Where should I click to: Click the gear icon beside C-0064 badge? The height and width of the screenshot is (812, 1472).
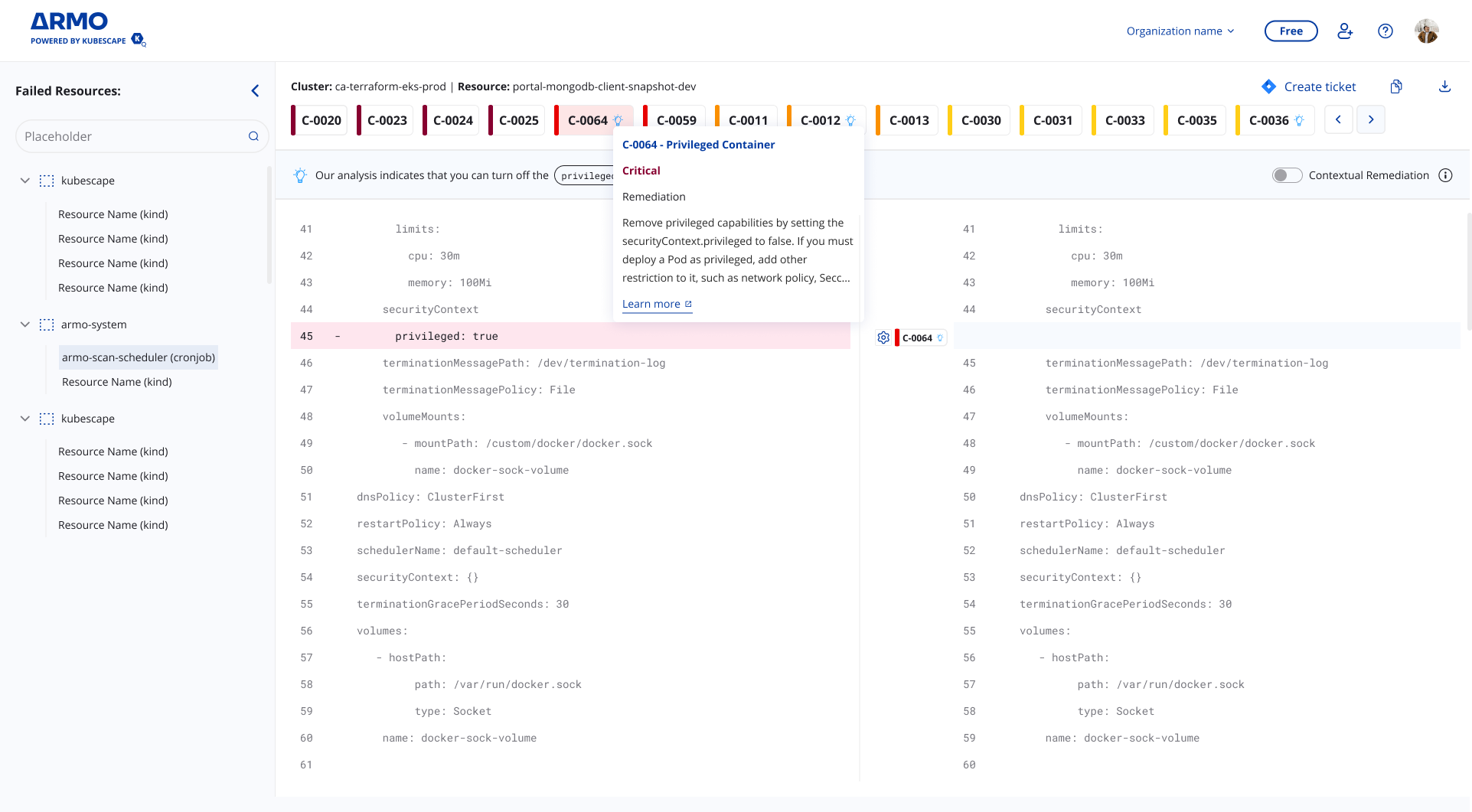click(883, 338)
